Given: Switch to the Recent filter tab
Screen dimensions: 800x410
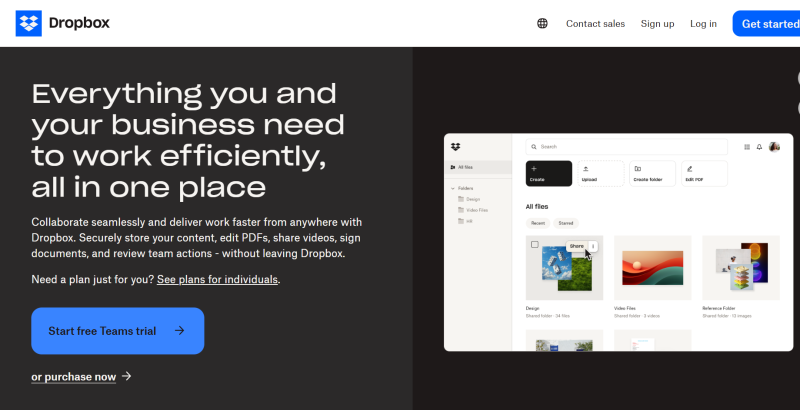Looking at the screenshot, I should (x=538, y=223).
